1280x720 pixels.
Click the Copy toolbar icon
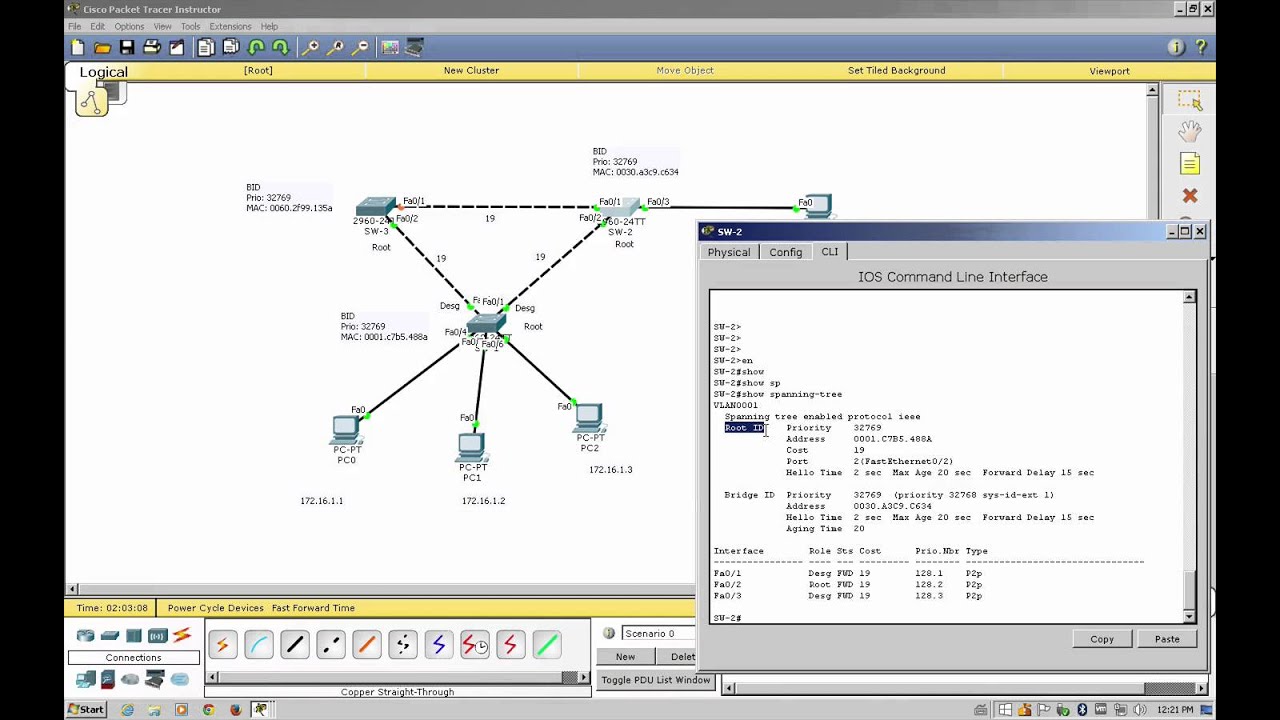tap(206, 47)
